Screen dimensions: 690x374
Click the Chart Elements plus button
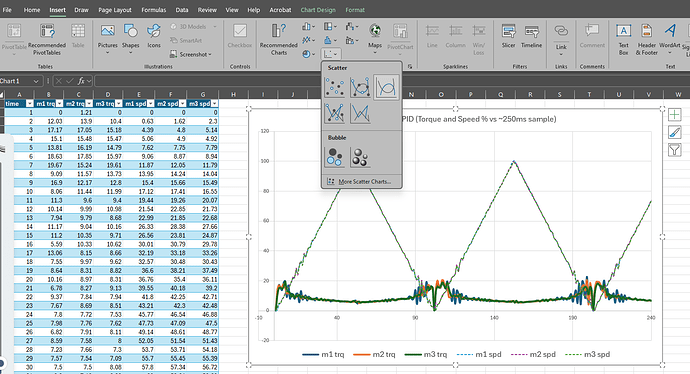point(675,115)
